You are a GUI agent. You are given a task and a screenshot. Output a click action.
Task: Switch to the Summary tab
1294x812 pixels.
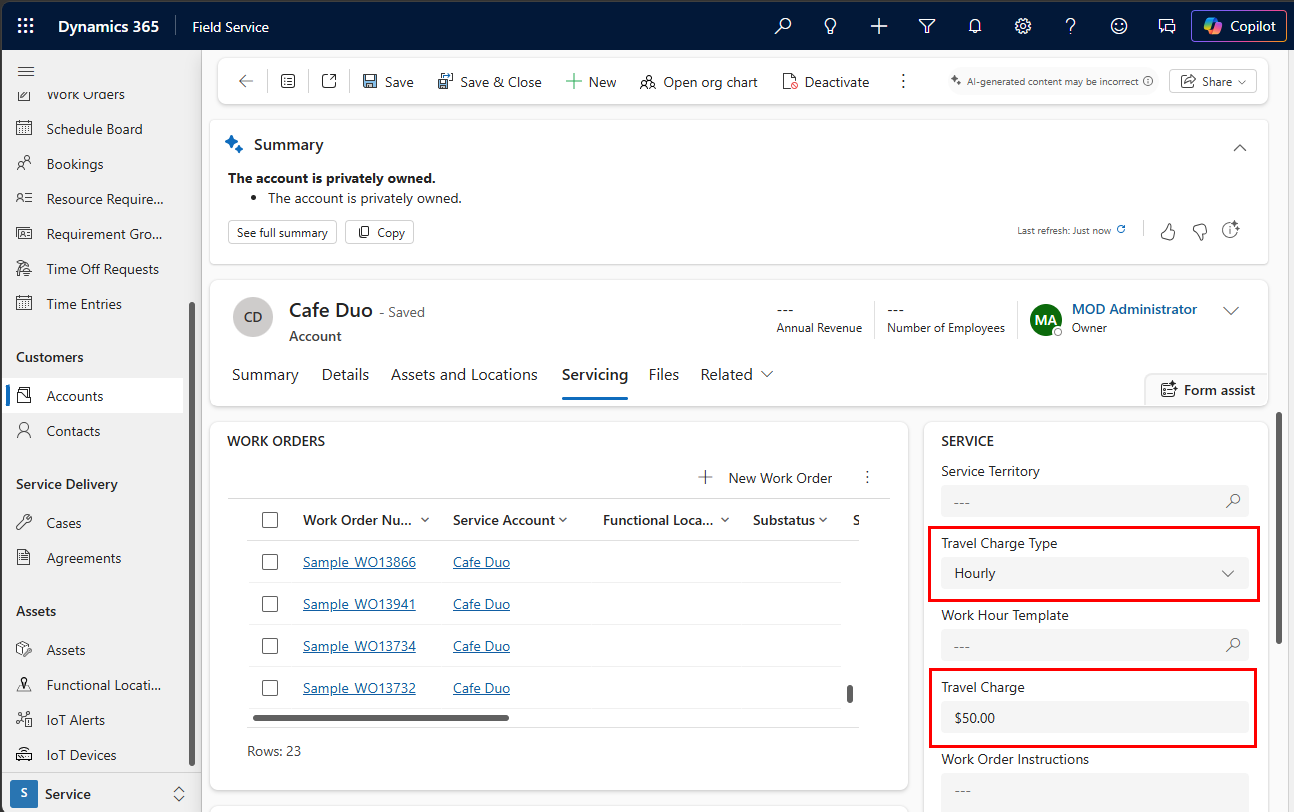265,375
